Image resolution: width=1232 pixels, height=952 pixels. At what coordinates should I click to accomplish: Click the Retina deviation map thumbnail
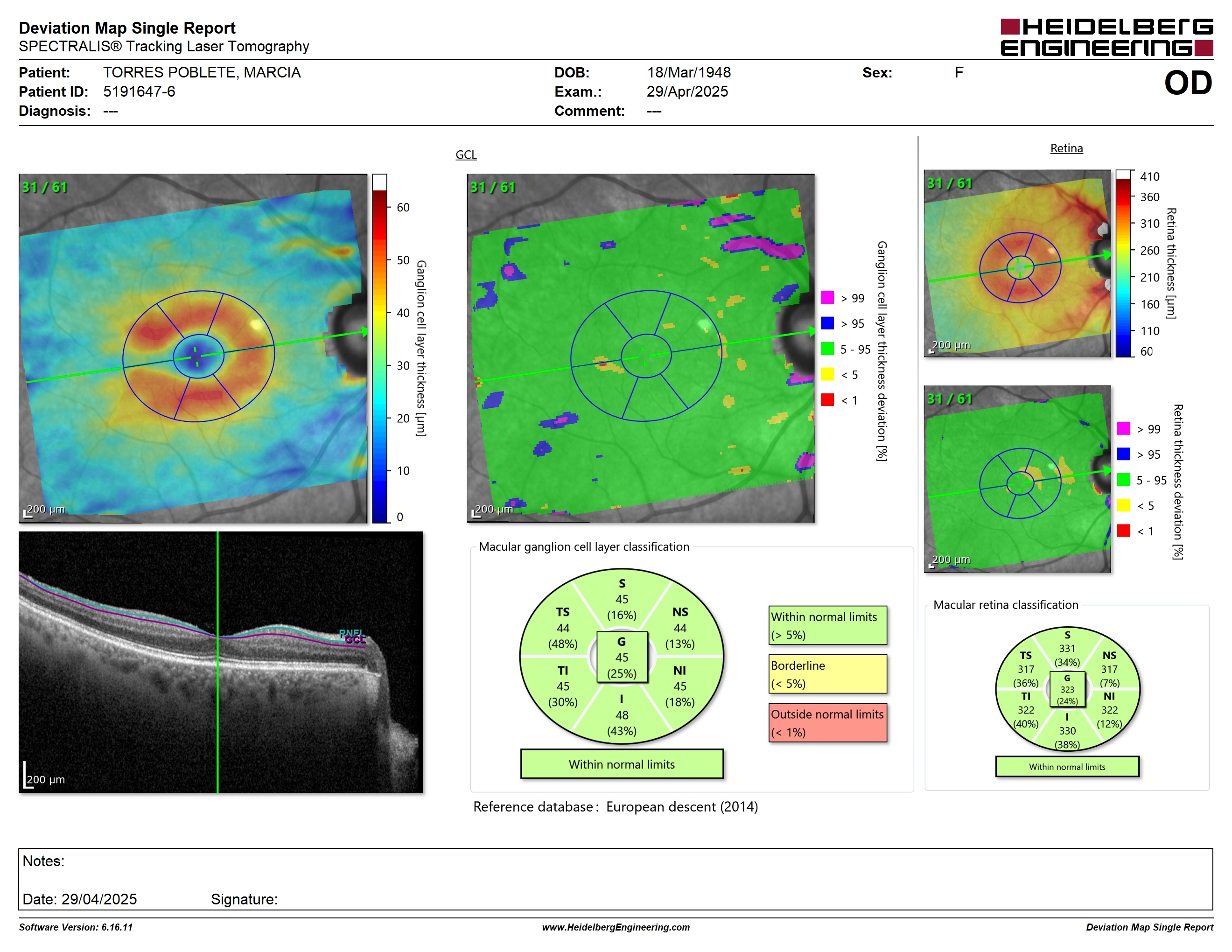1017,479
